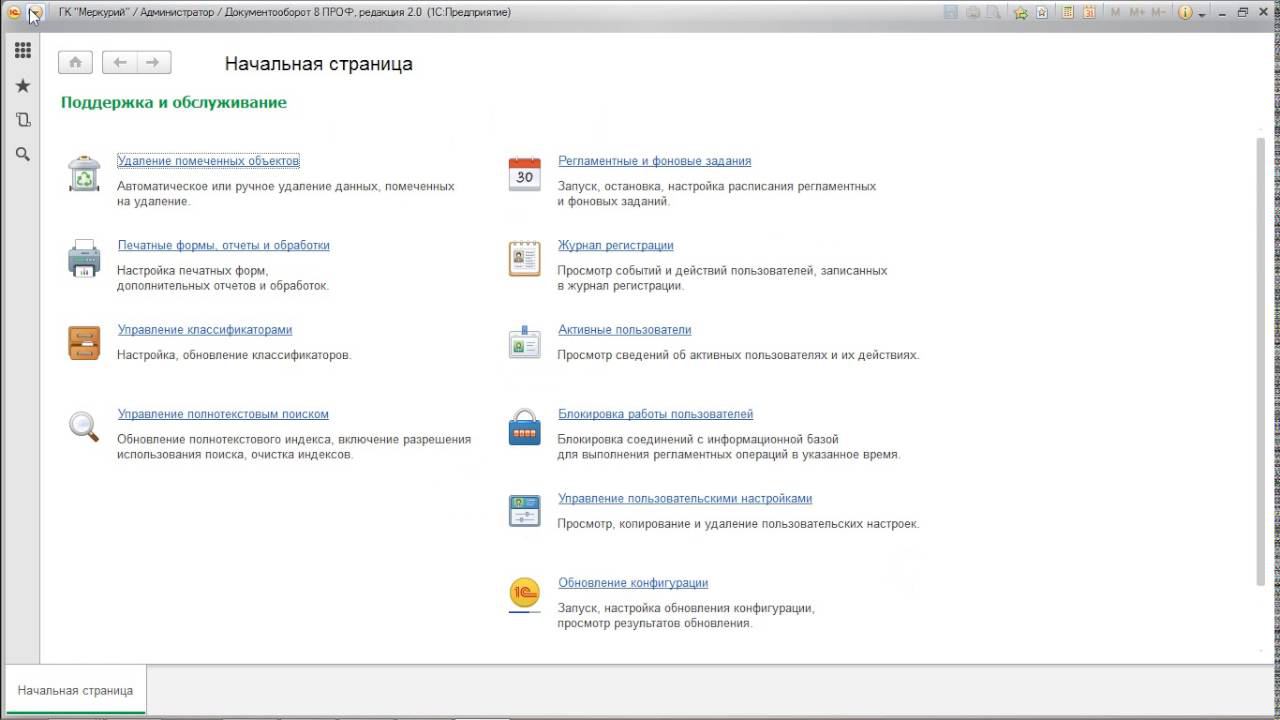Click the user settings sliders icon

point(524,511)
